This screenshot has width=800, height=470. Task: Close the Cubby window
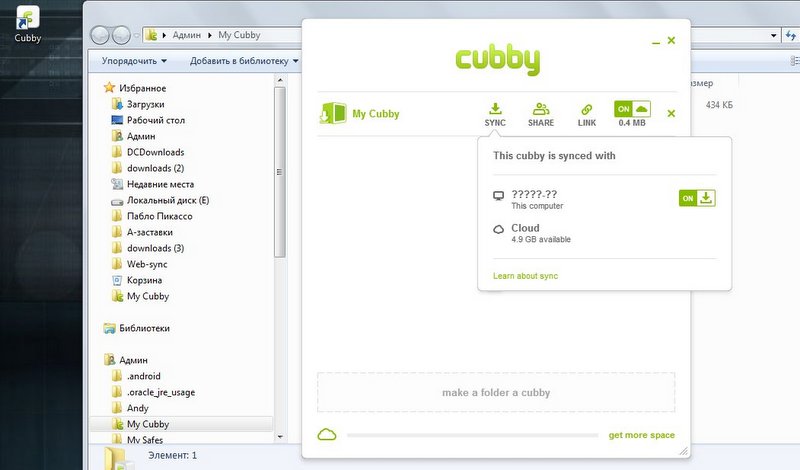[x=671, y=40]
